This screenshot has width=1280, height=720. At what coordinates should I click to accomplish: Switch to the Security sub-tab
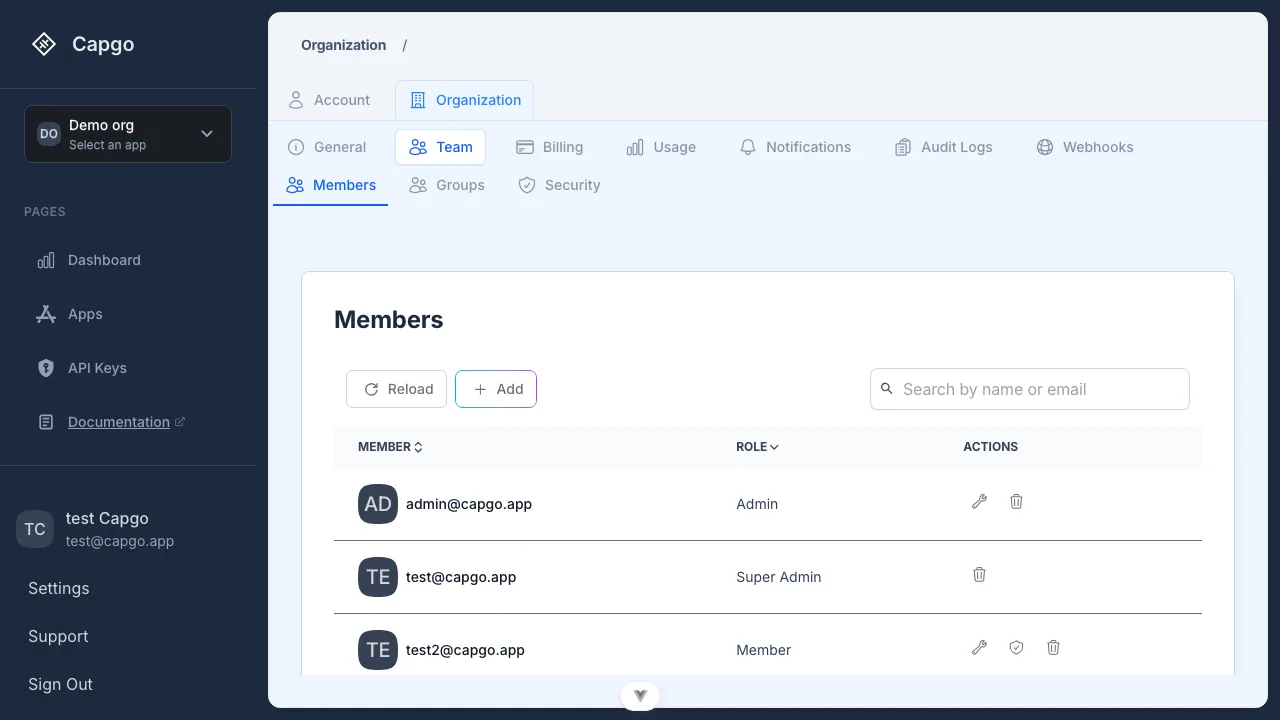(x=559, y=185)
